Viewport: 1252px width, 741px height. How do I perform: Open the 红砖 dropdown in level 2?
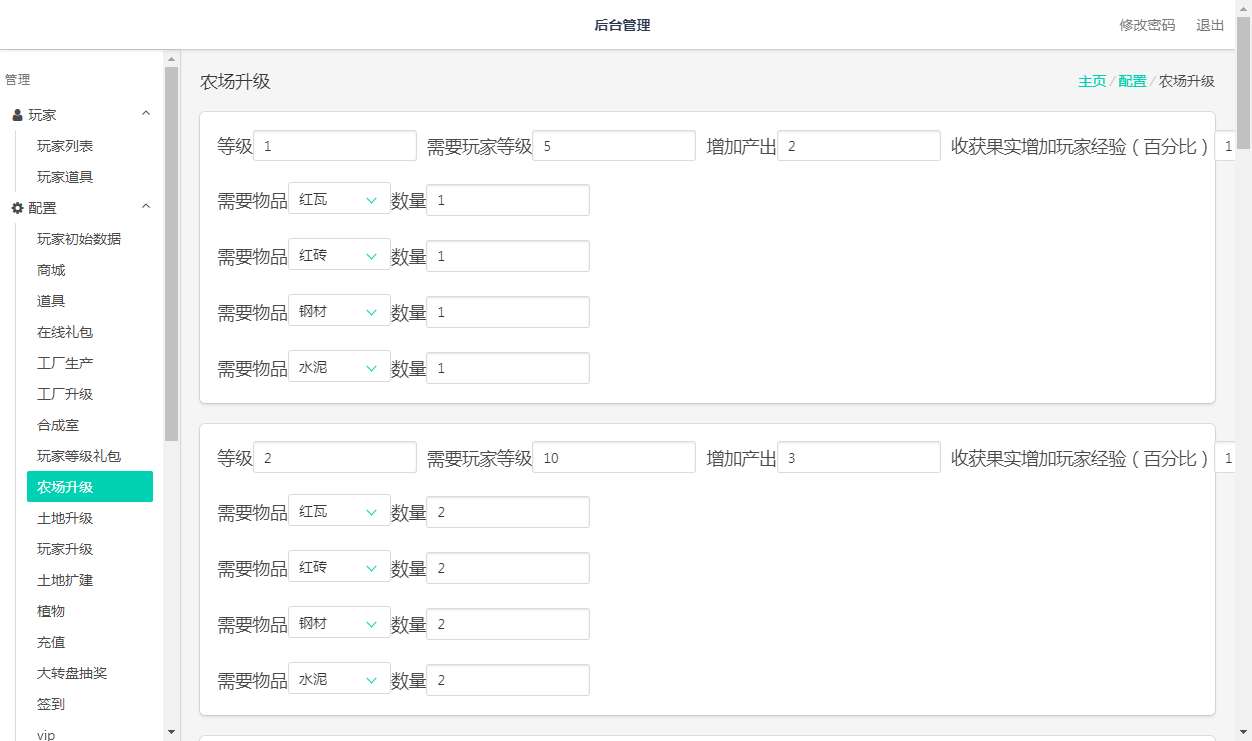(x=339, y=568)
